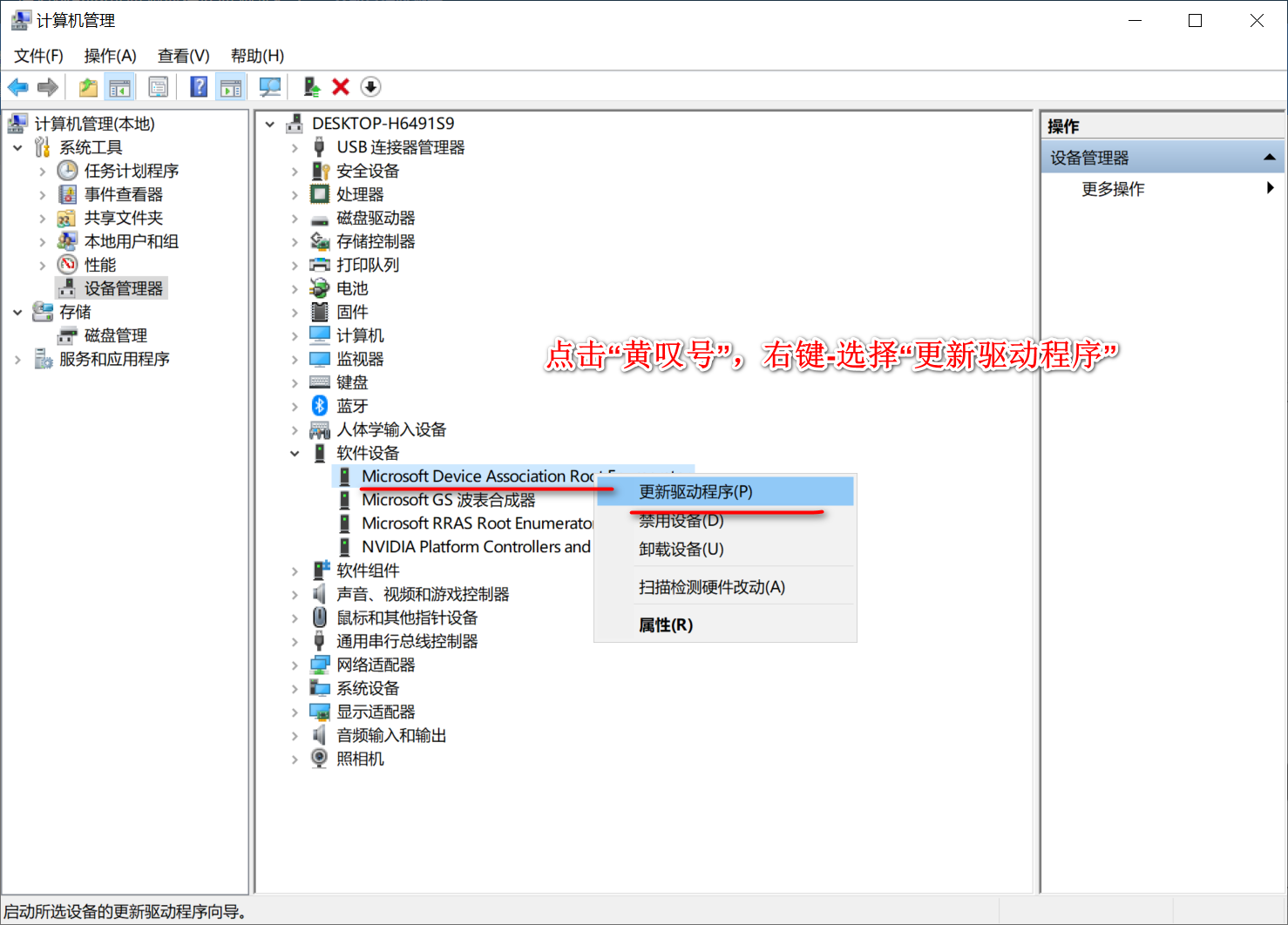Click the update driver toolbar icon
The image size is (1288, 925).
coord(311,87)
